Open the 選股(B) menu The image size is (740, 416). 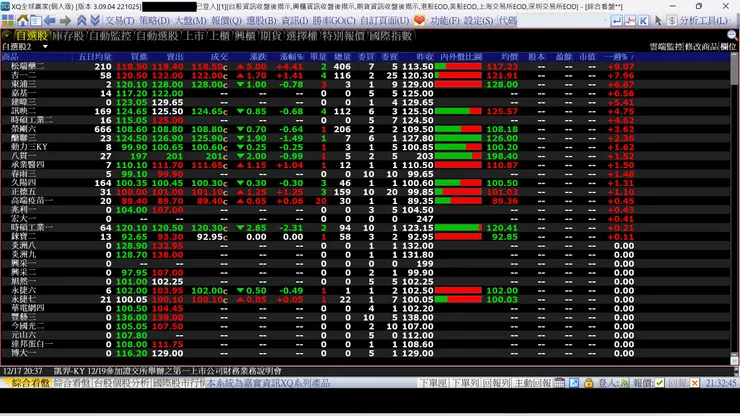[x=261, y=21]
